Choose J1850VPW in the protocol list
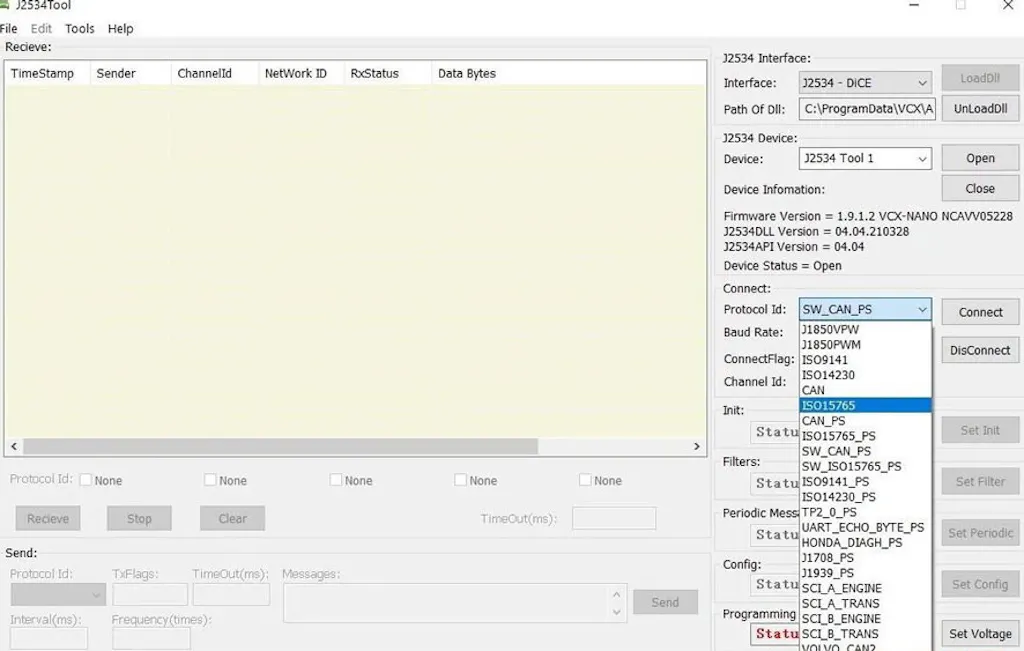 click(830, 329)
